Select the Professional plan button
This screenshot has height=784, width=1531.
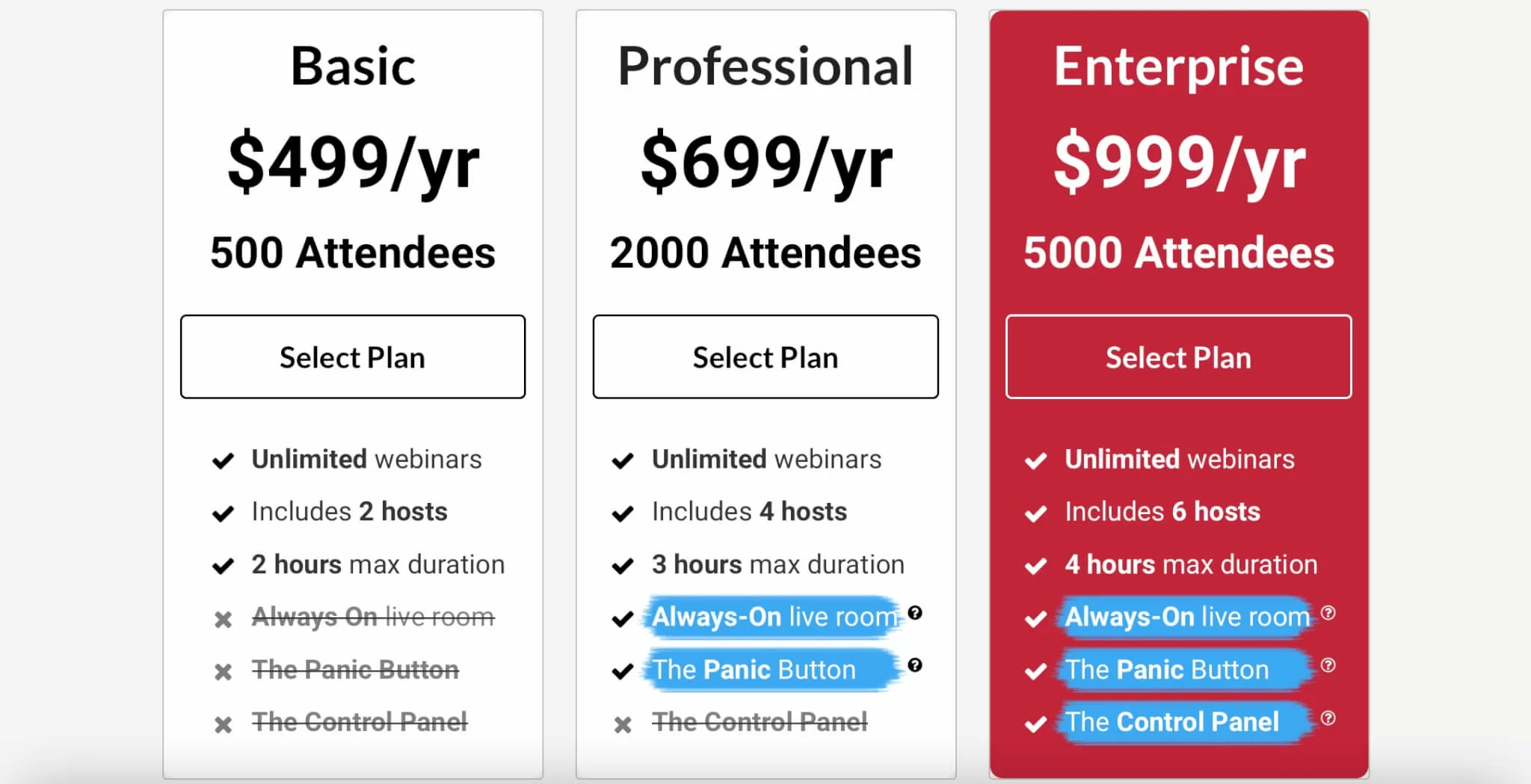click(x=765, y=357)
